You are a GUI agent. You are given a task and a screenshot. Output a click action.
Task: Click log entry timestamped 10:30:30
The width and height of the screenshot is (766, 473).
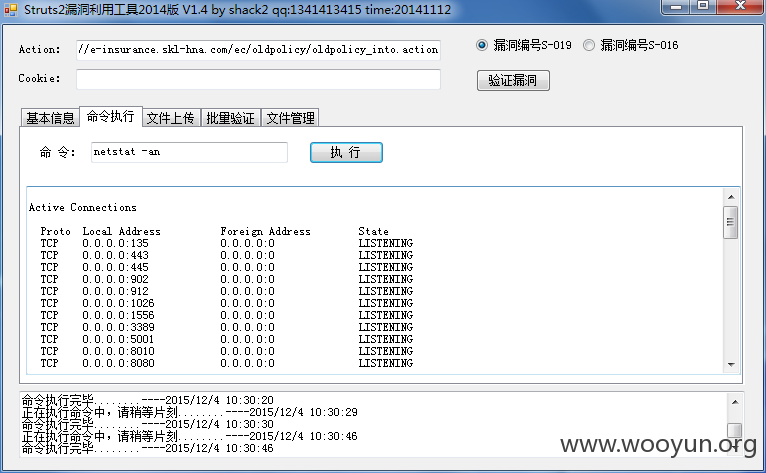(148, 424)
